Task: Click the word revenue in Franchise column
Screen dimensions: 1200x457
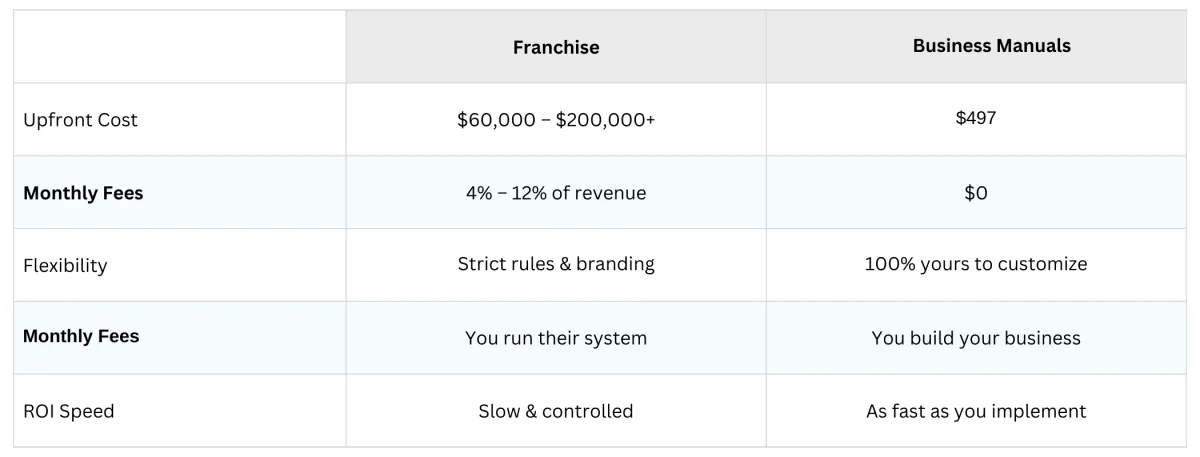Action: pyautogui.click(x=610, y=193)
